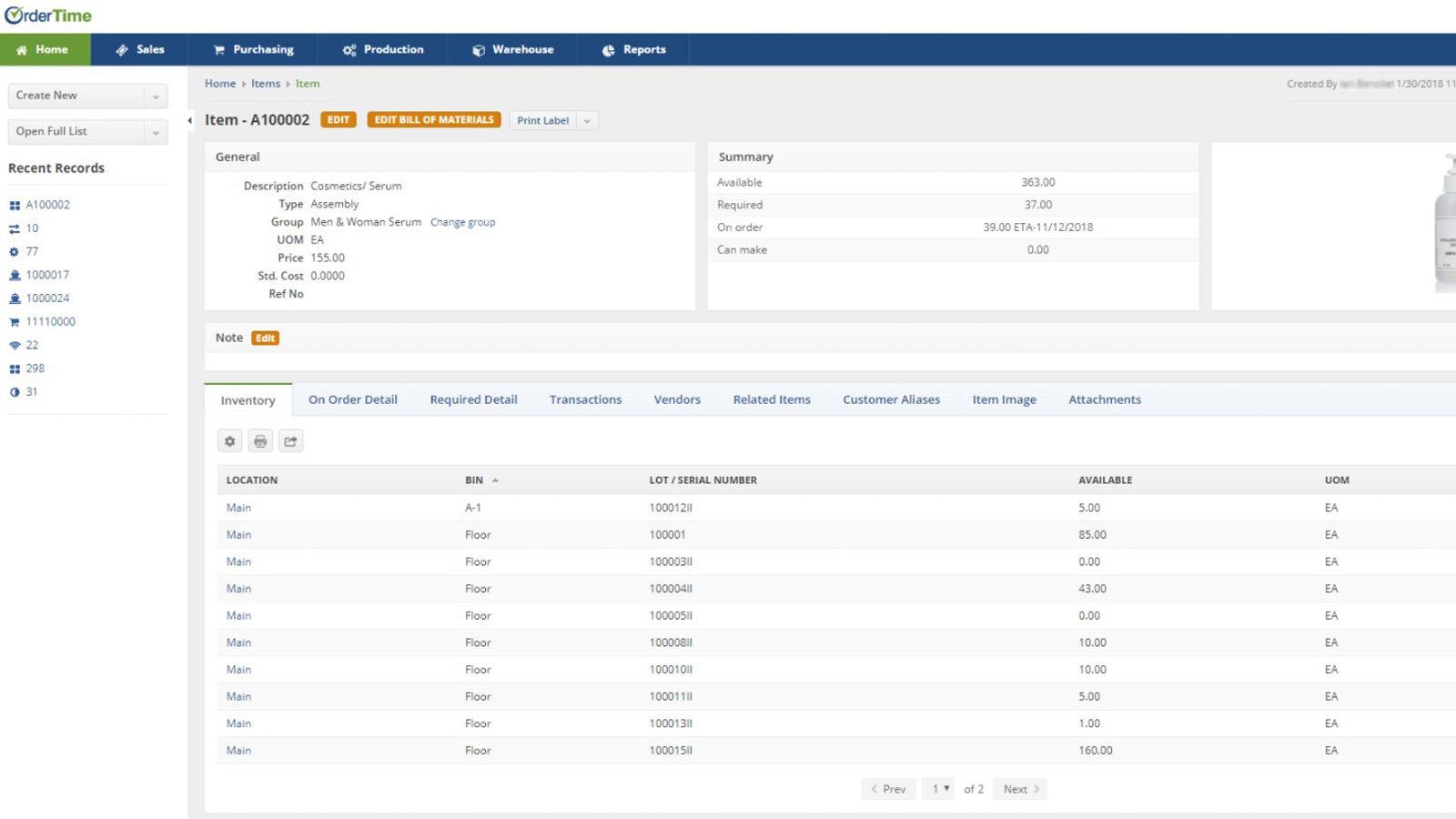Switch to the Transactions tab

585,399
